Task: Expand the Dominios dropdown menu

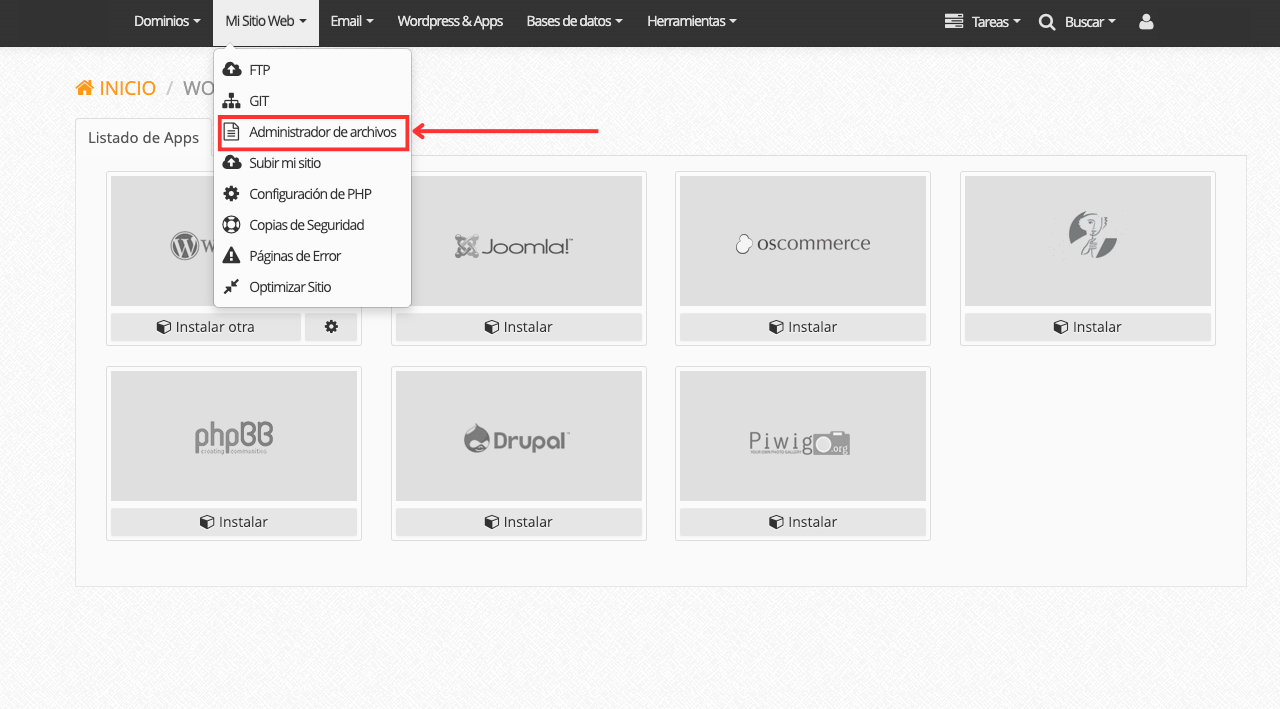Action: [167, 21]
